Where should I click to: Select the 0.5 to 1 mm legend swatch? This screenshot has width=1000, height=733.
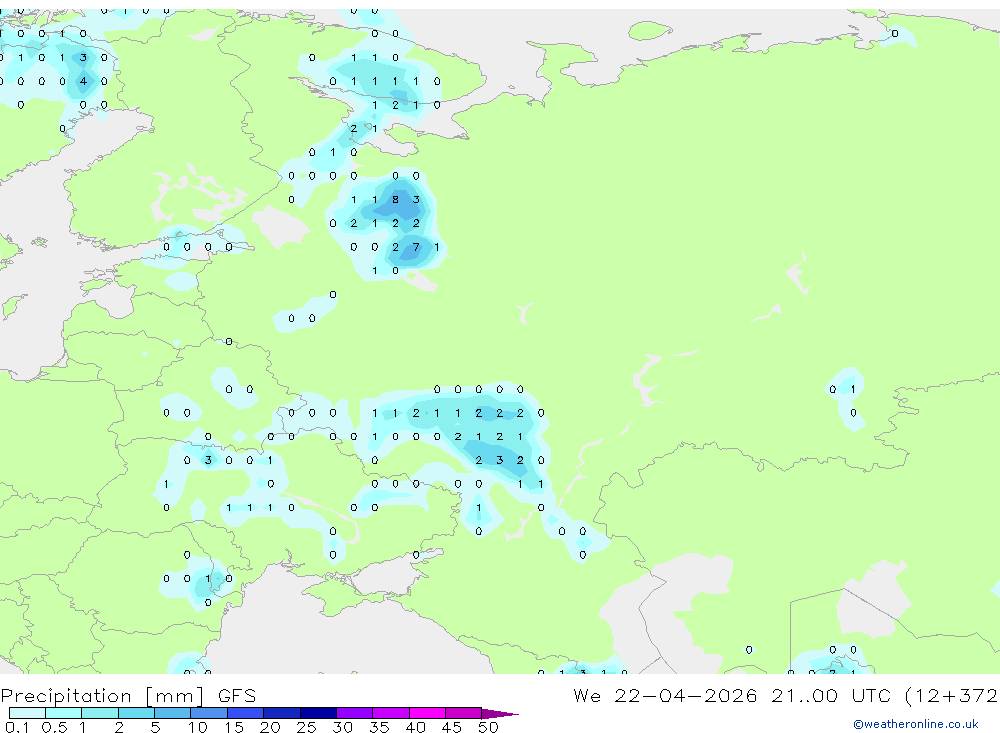point(64,713)
